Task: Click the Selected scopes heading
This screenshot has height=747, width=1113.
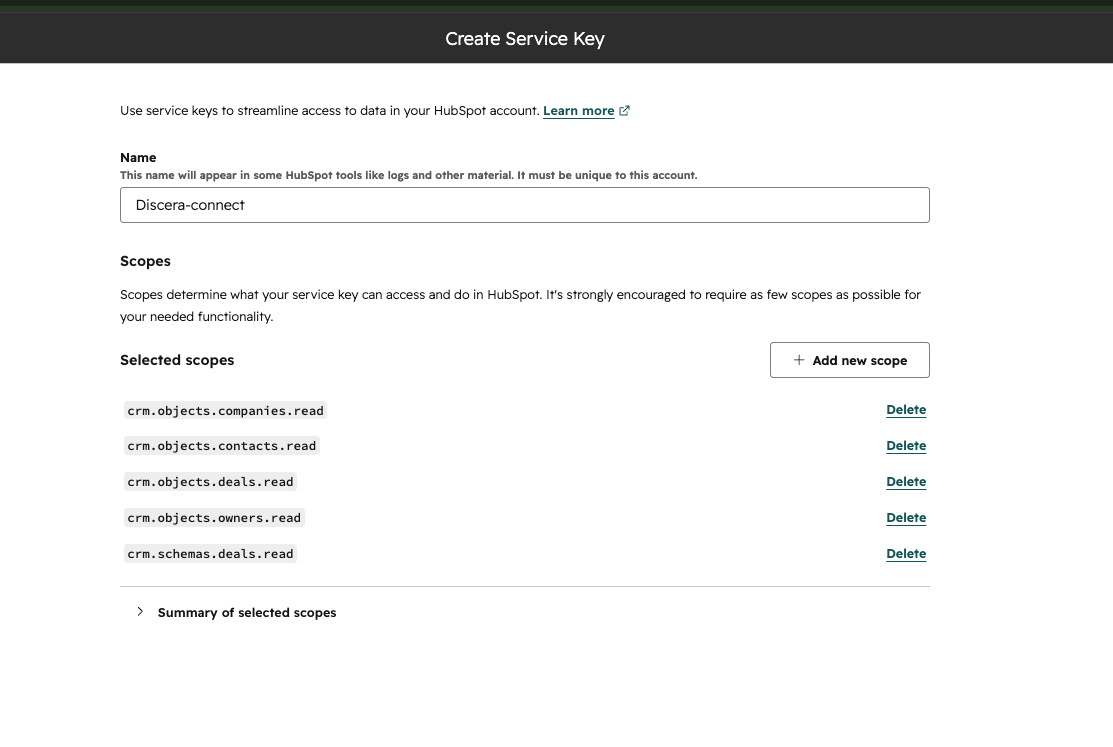Action: pyautogui.click(x=177, y=360)
